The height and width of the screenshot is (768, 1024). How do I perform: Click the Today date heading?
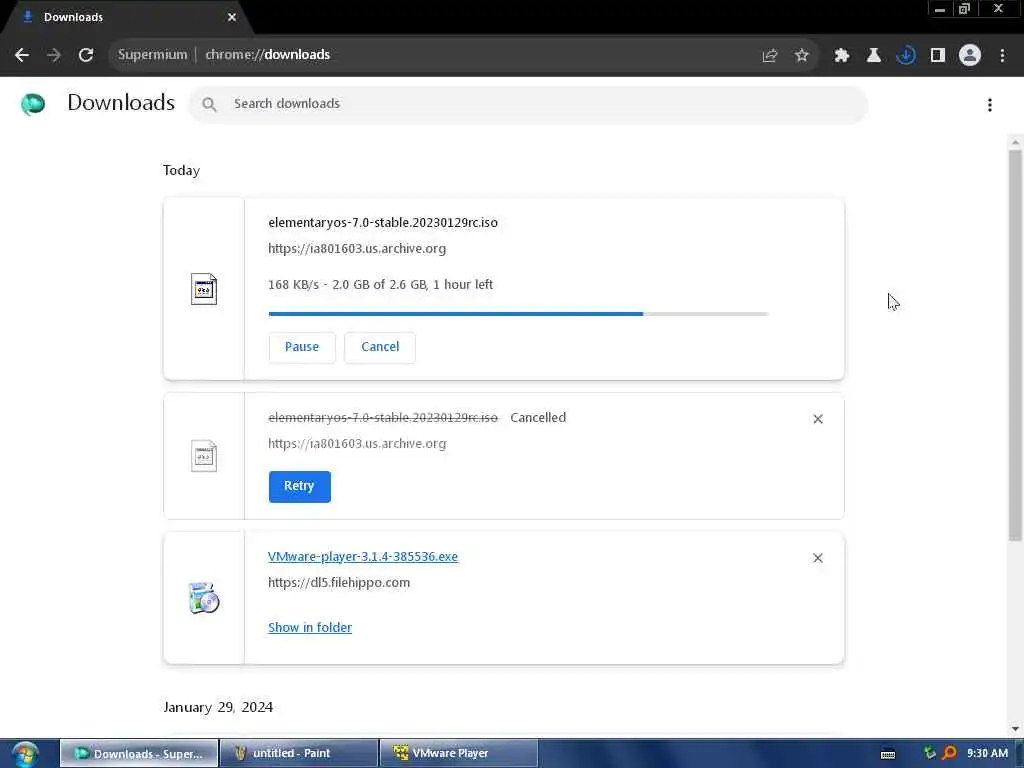182,170
